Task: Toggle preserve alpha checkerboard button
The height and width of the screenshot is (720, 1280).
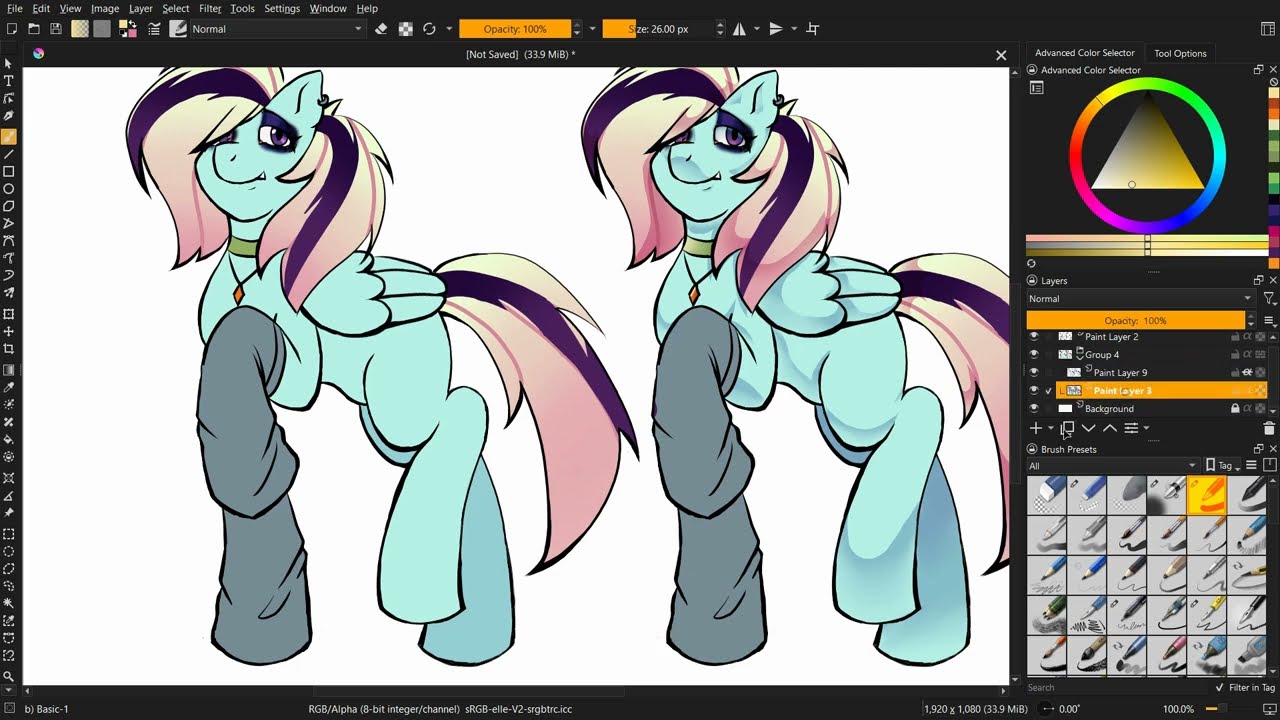Action: [405, 29]
